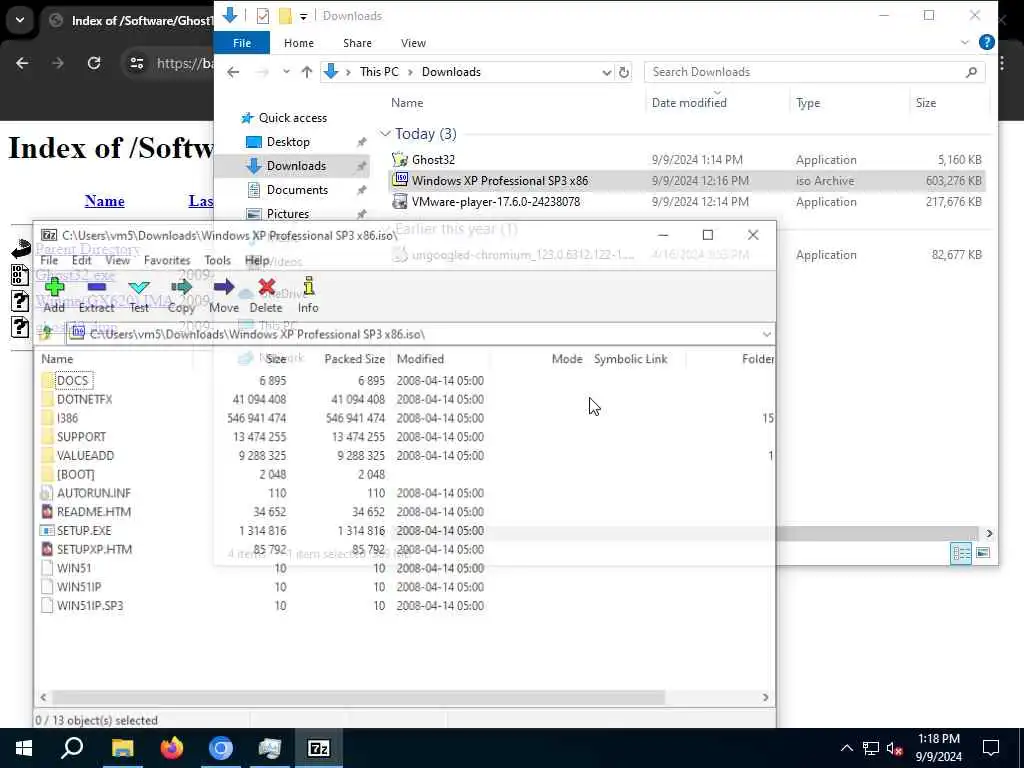Click the Explorer up-one-level arrow

click(x=306, y=72)
